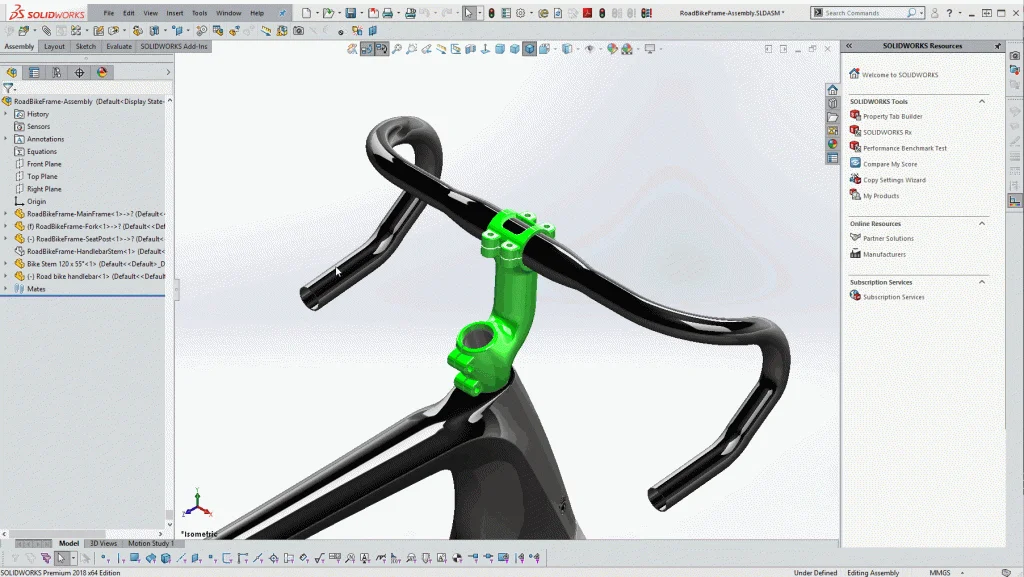Open SOLIDWORKS Rx link
The image size is (1024, 577).
[x=887, y=132]
